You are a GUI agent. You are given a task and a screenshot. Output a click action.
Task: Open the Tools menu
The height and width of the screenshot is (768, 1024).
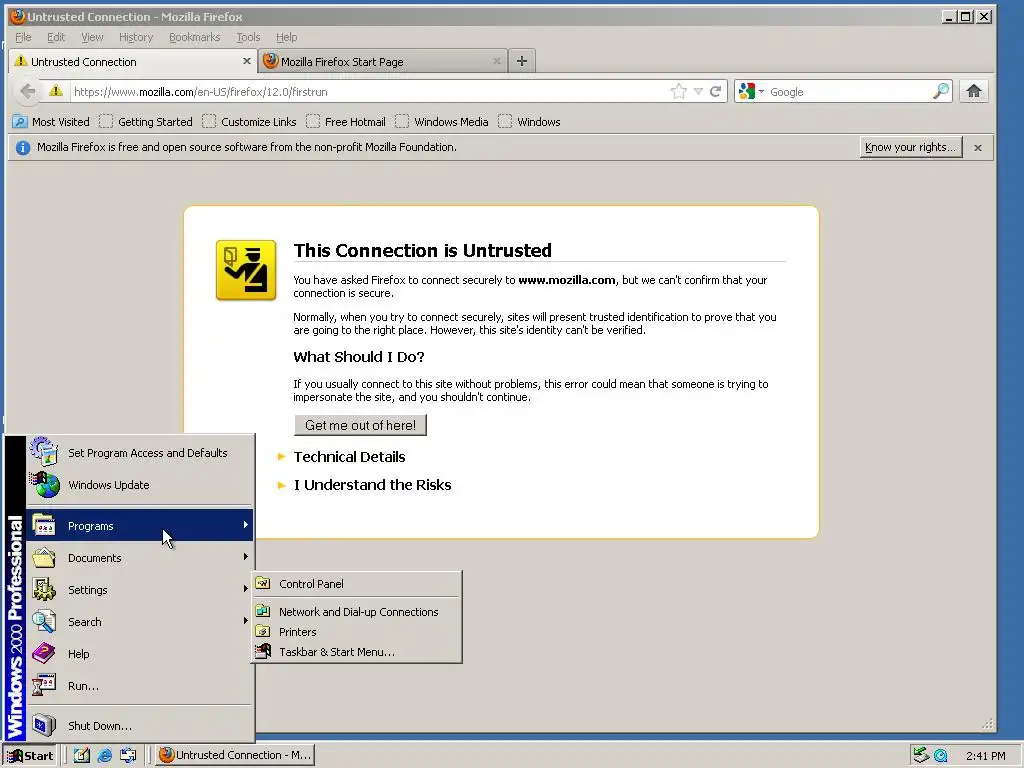[x=248, y=37]
